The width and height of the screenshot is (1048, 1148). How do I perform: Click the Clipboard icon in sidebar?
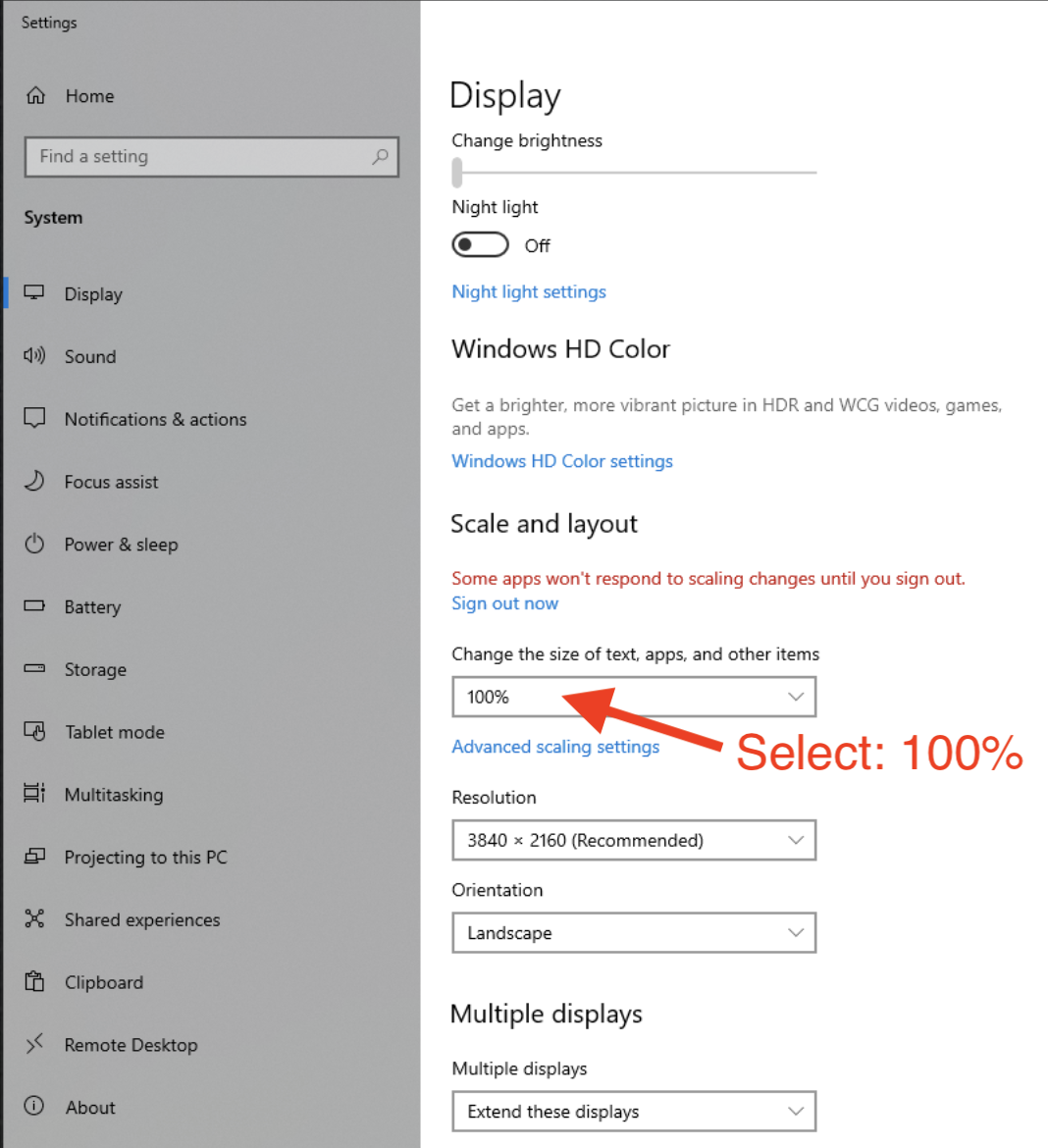(34, 982)
